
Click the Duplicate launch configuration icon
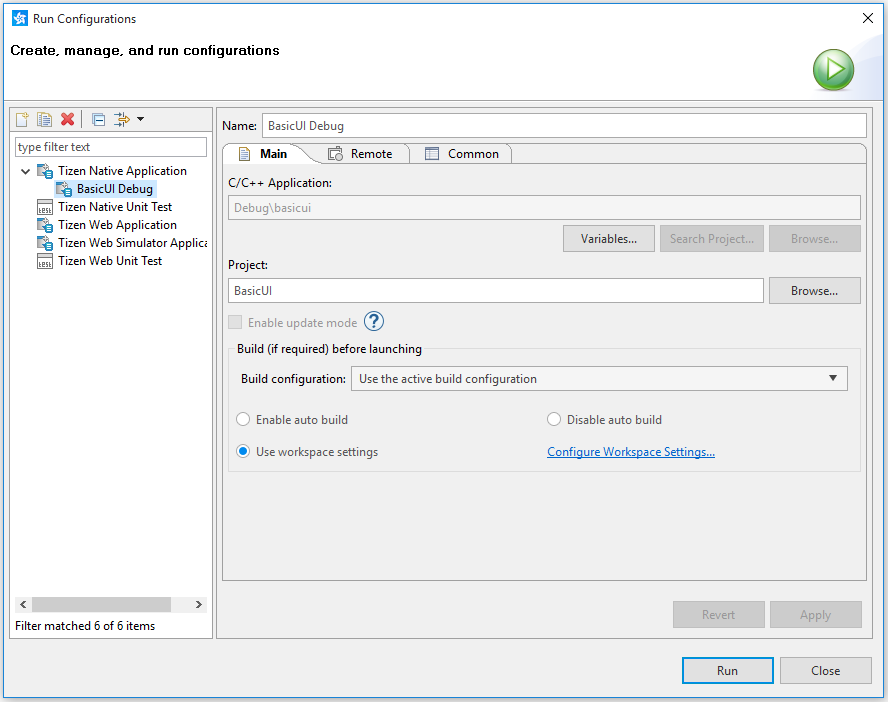tap(45, 120)
